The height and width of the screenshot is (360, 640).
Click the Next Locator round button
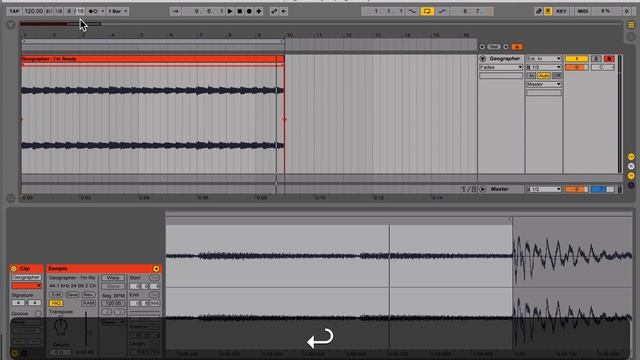pos(506,47)
